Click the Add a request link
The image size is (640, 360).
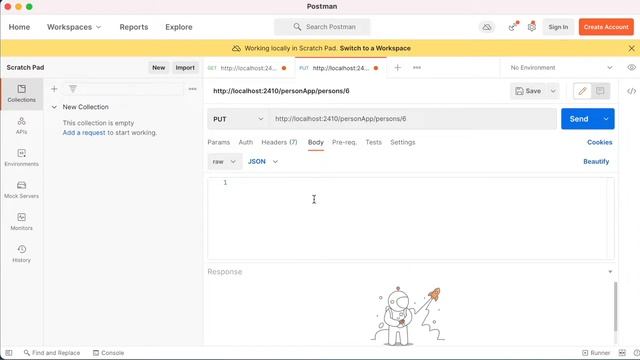pos(84,133)
